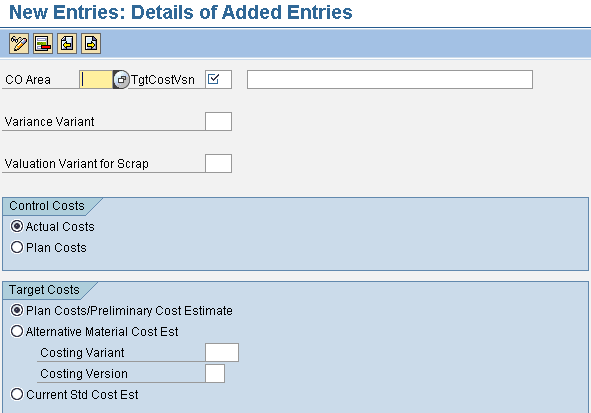Screen dimensions: 591x413
Task: Click the Control Costs group header
Action: (x=47, y=206)
